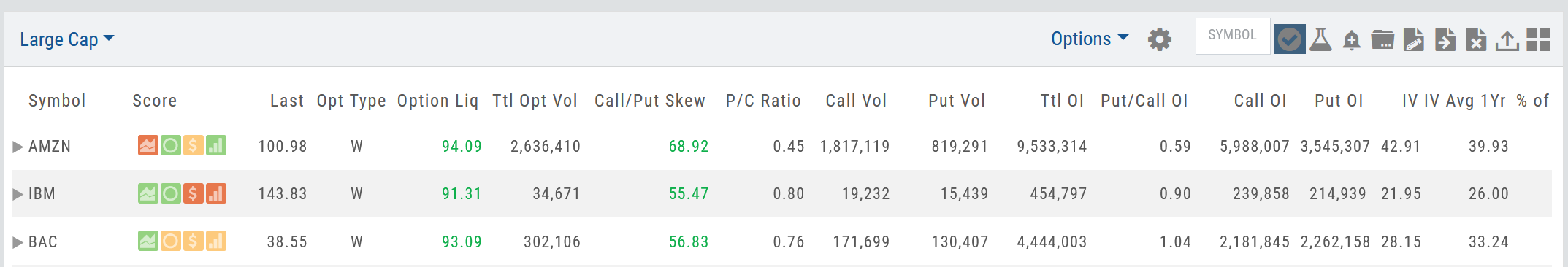Screen dimensions: 1568x267
Task: Sort by Option Liq column header
Action: click(x=437, y=101)
